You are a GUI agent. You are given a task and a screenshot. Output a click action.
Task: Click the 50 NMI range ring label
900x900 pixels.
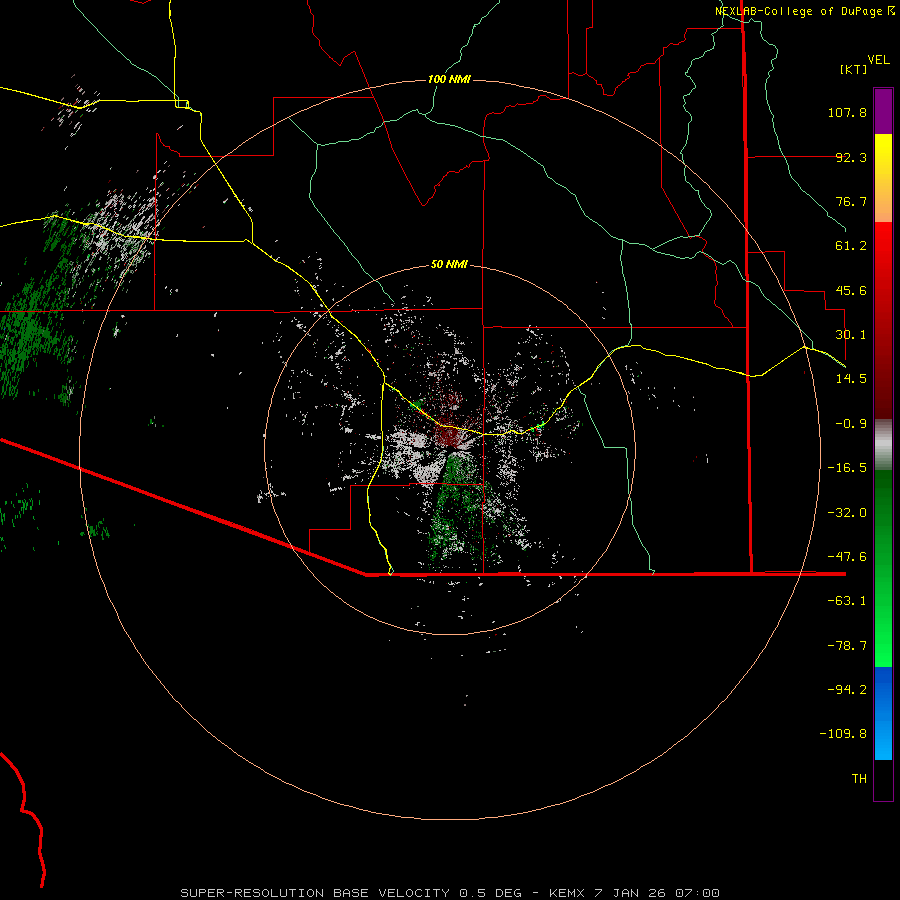tap(449, 264)
